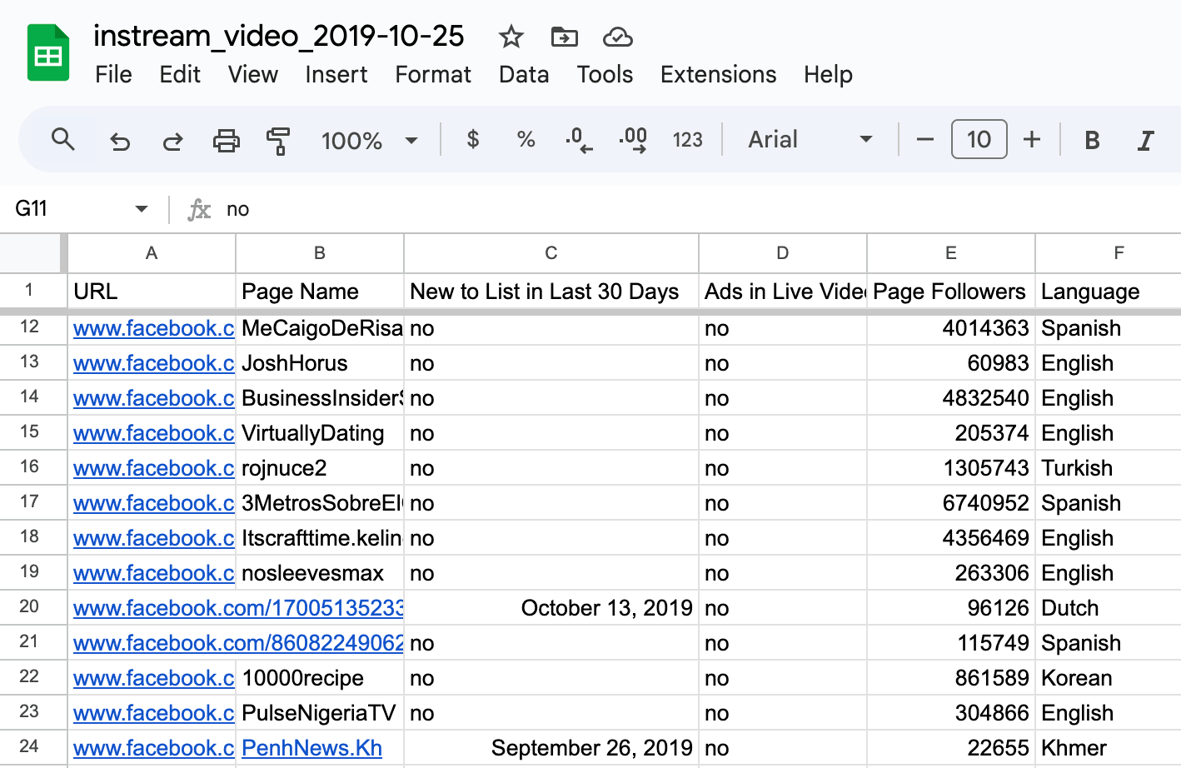Open the Help menu
Screen dimensions: 1181x768
828,75
